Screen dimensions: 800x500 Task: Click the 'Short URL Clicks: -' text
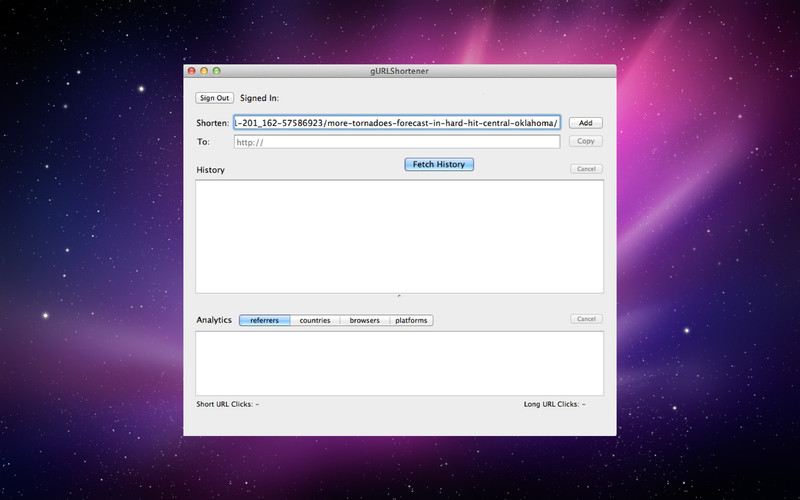coord(228,404)
